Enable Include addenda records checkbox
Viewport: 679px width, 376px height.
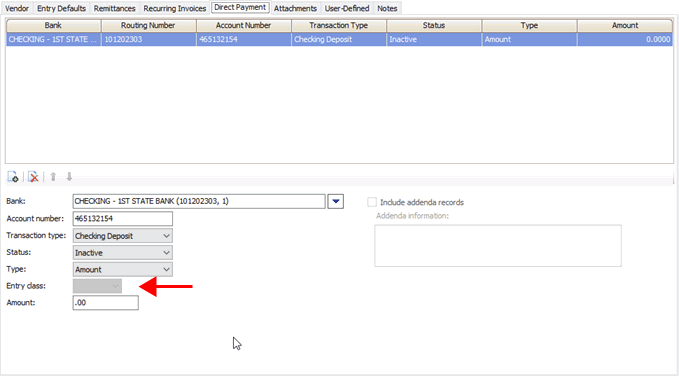coord(372,202)
